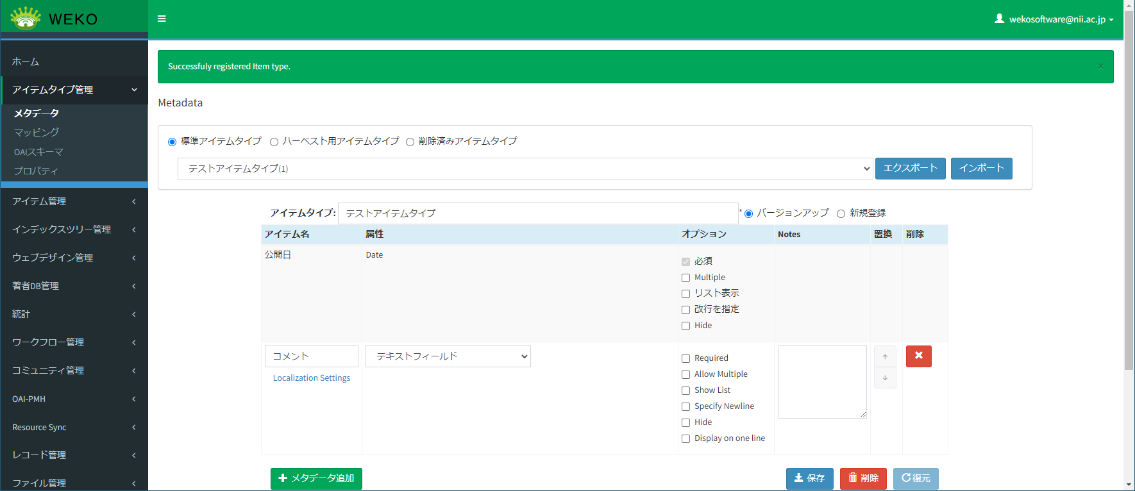The image size is (1135, 491).
Task: Check the Allow Multiple option
Action: [686, 374]
